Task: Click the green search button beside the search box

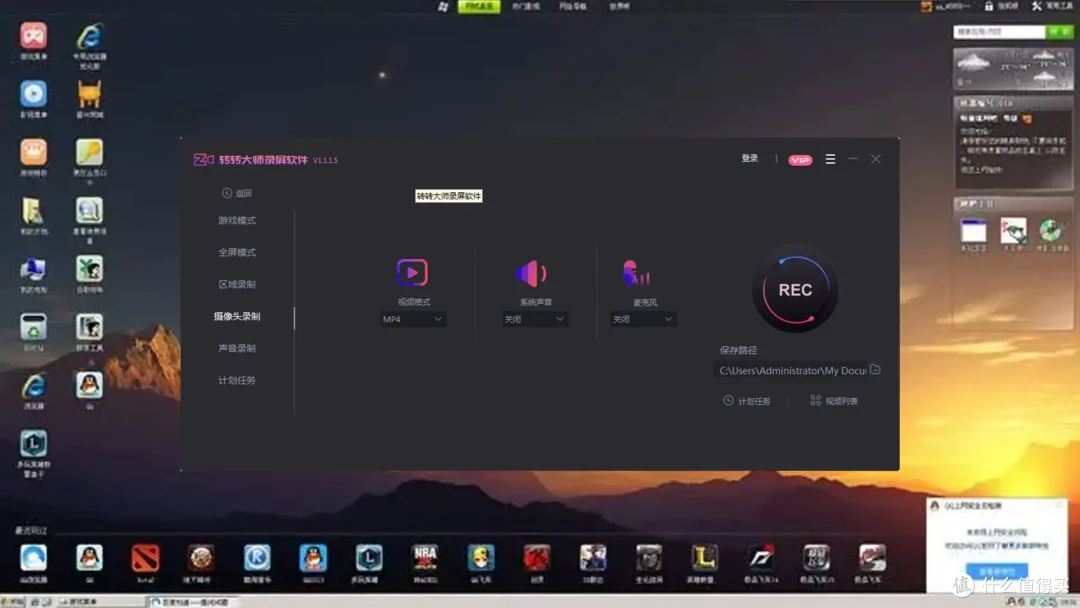Action: coord(1059,32)
